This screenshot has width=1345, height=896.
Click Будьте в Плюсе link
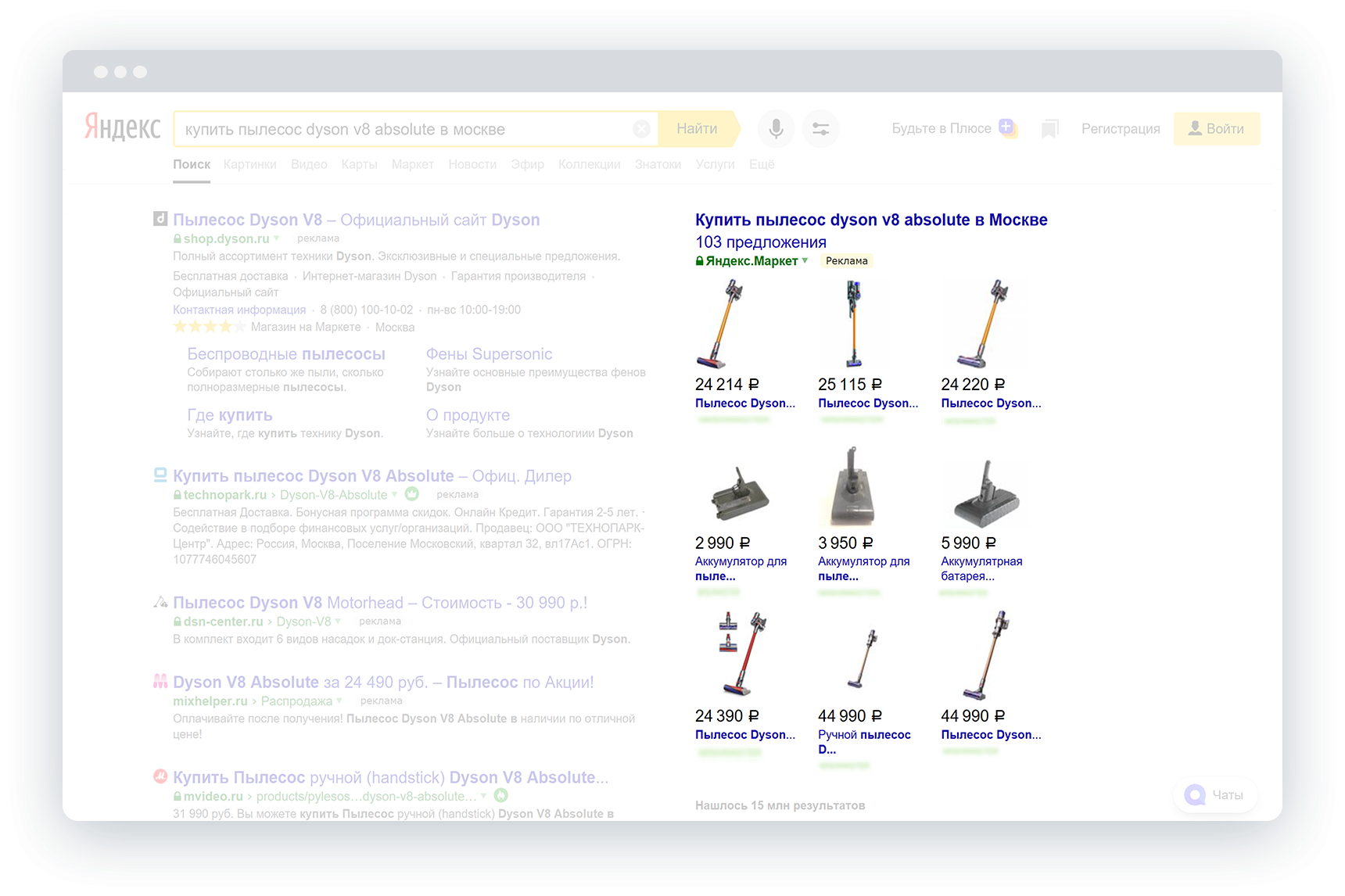click(941, 128)
